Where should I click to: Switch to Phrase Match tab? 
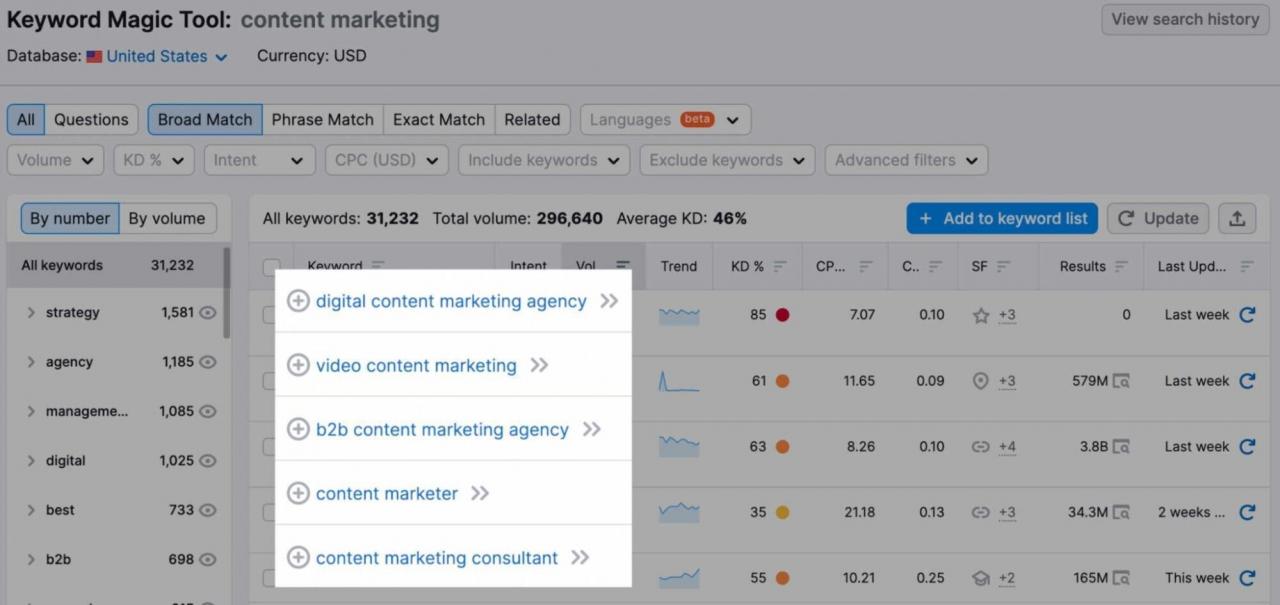pos(322,120)
